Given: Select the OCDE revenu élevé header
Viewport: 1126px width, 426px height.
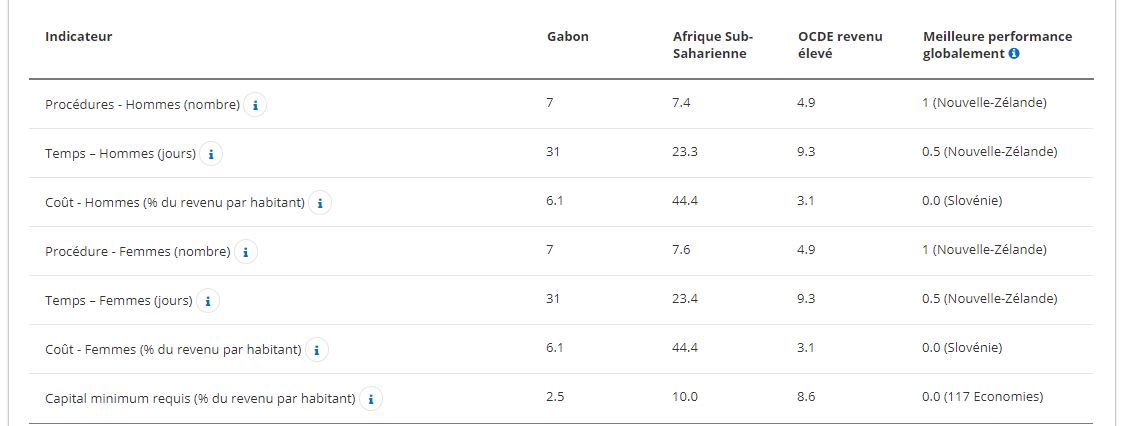Looking at the screenshot, I should [x=840, y=45].
